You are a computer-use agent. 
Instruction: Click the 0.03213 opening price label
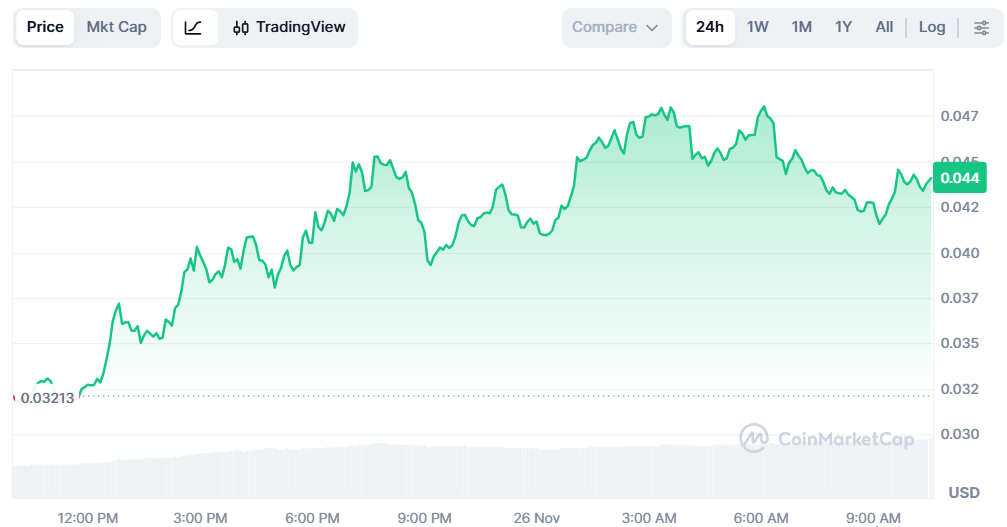(x=47, y=398)
